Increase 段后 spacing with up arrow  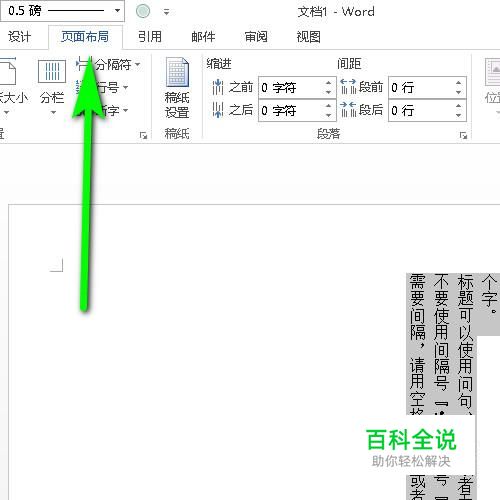(x=459, y=105)
